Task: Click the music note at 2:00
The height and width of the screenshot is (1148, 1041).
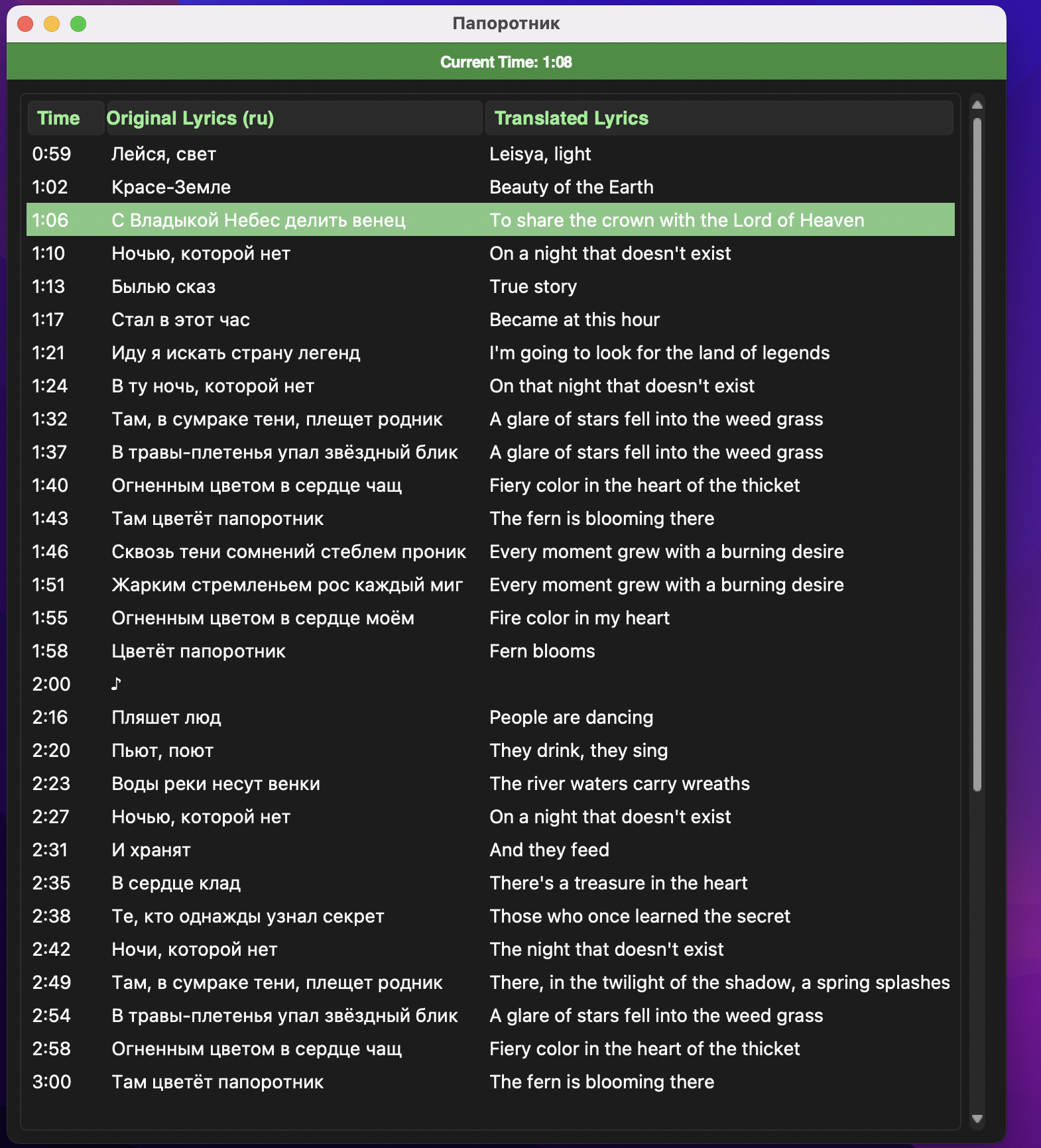Action: pos(116,683)
